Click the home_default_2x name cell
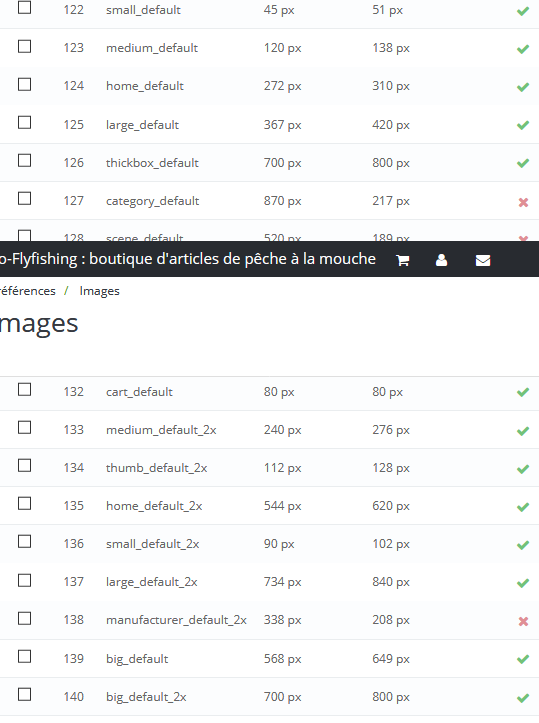539x723 pixels. pos(154,506)
